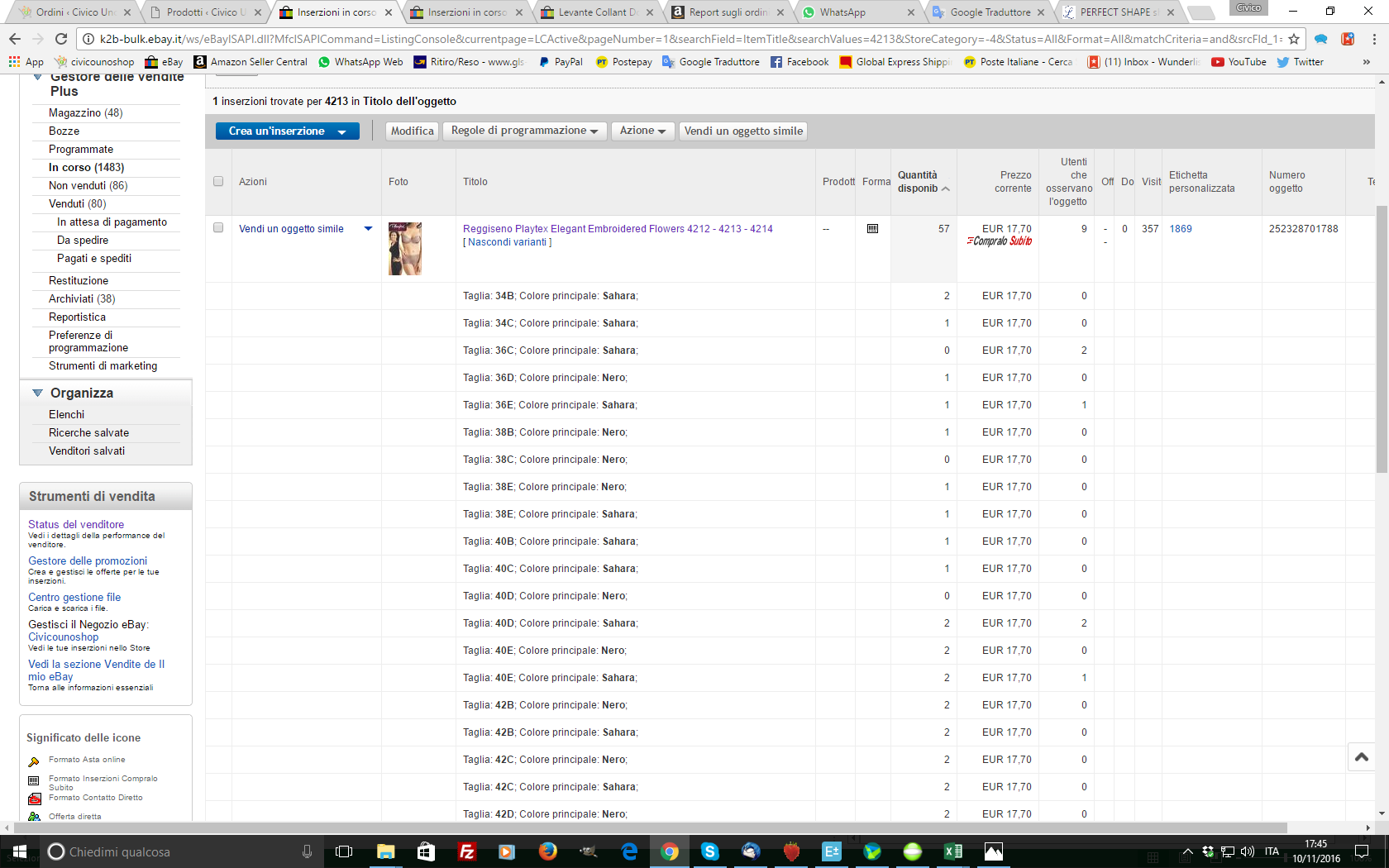The height and width of the screenshot is (868, 1389).
Task: Open the Amazon Seller Central bookmark
Action: tap(251, 62)
